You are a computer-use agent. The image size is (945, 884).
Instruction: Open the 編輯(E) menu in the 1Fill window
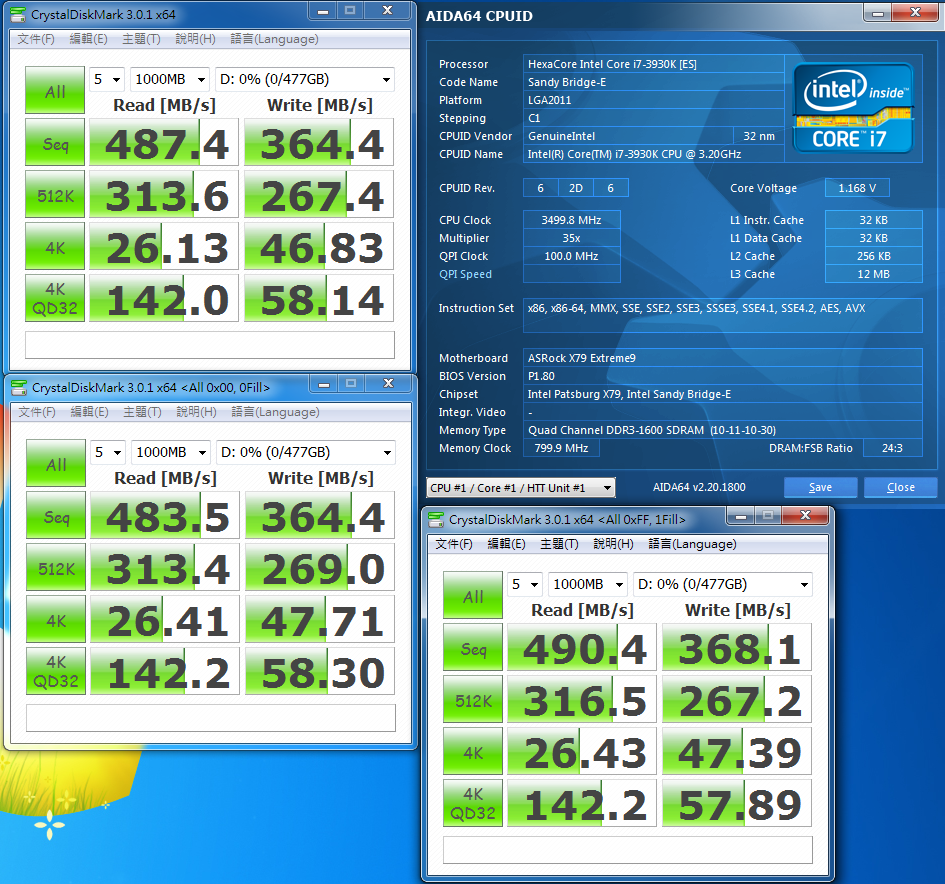click(x=506, y=544)
